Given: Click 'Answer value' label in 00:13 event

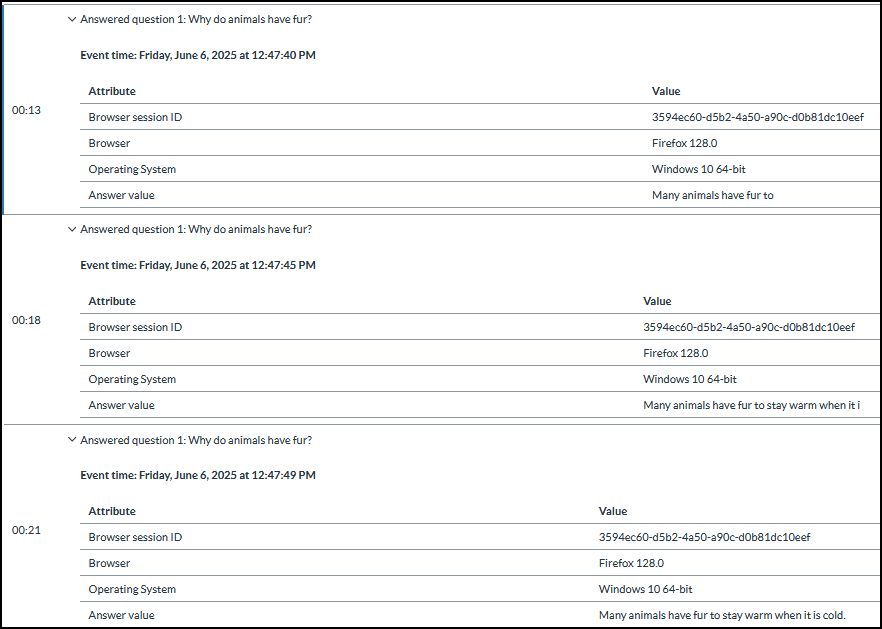Looking at the screenshot, I should point(122,195).
